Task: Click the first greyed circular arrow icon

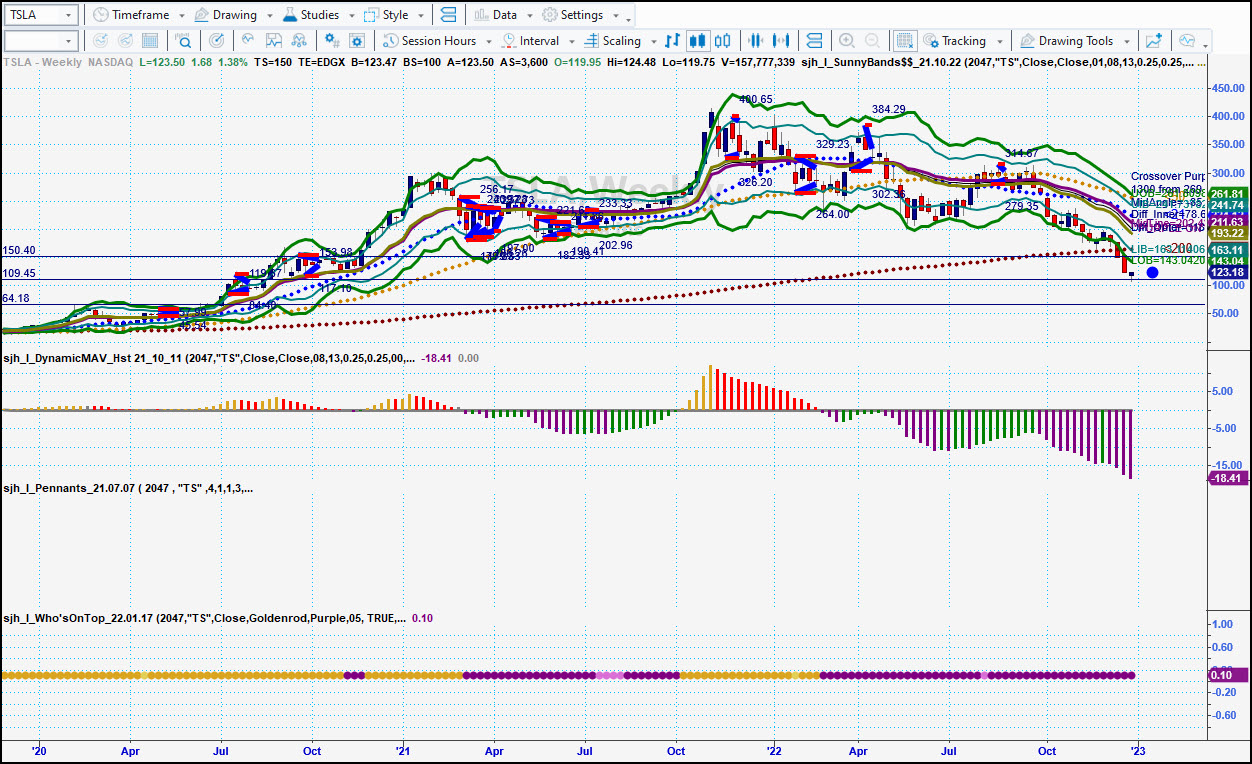Action: coord(99,41)
